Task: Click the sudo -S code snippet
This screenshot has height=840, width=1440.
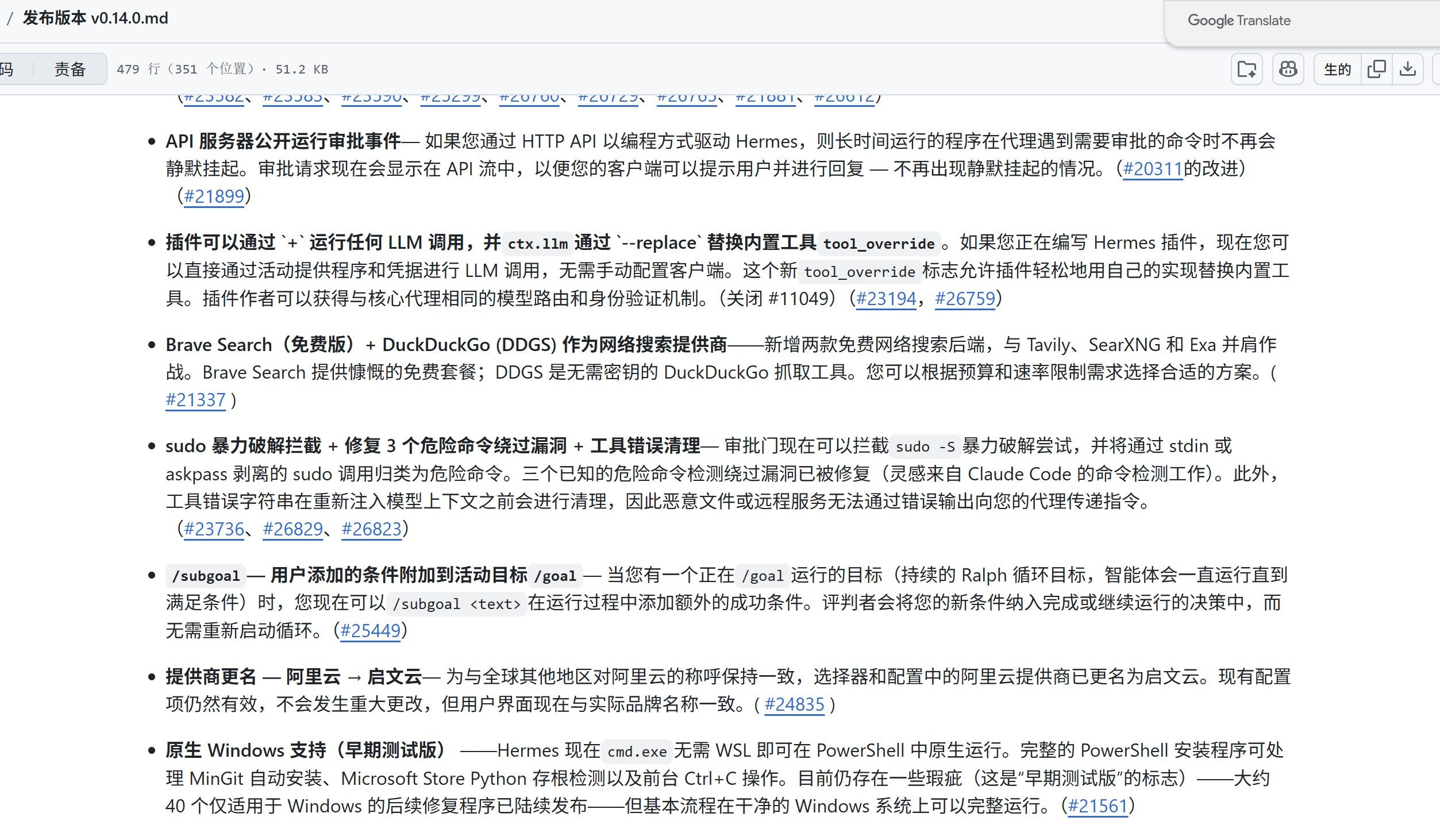Action: tap(925, 446)
